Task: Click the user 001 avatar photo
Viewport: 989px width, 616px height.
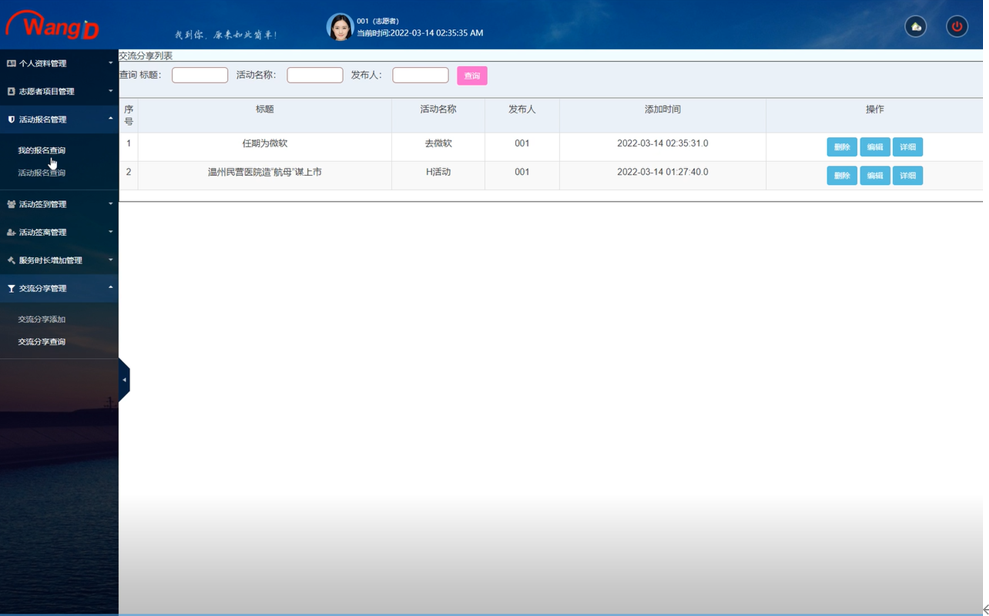Action: (x=339, y=24)
